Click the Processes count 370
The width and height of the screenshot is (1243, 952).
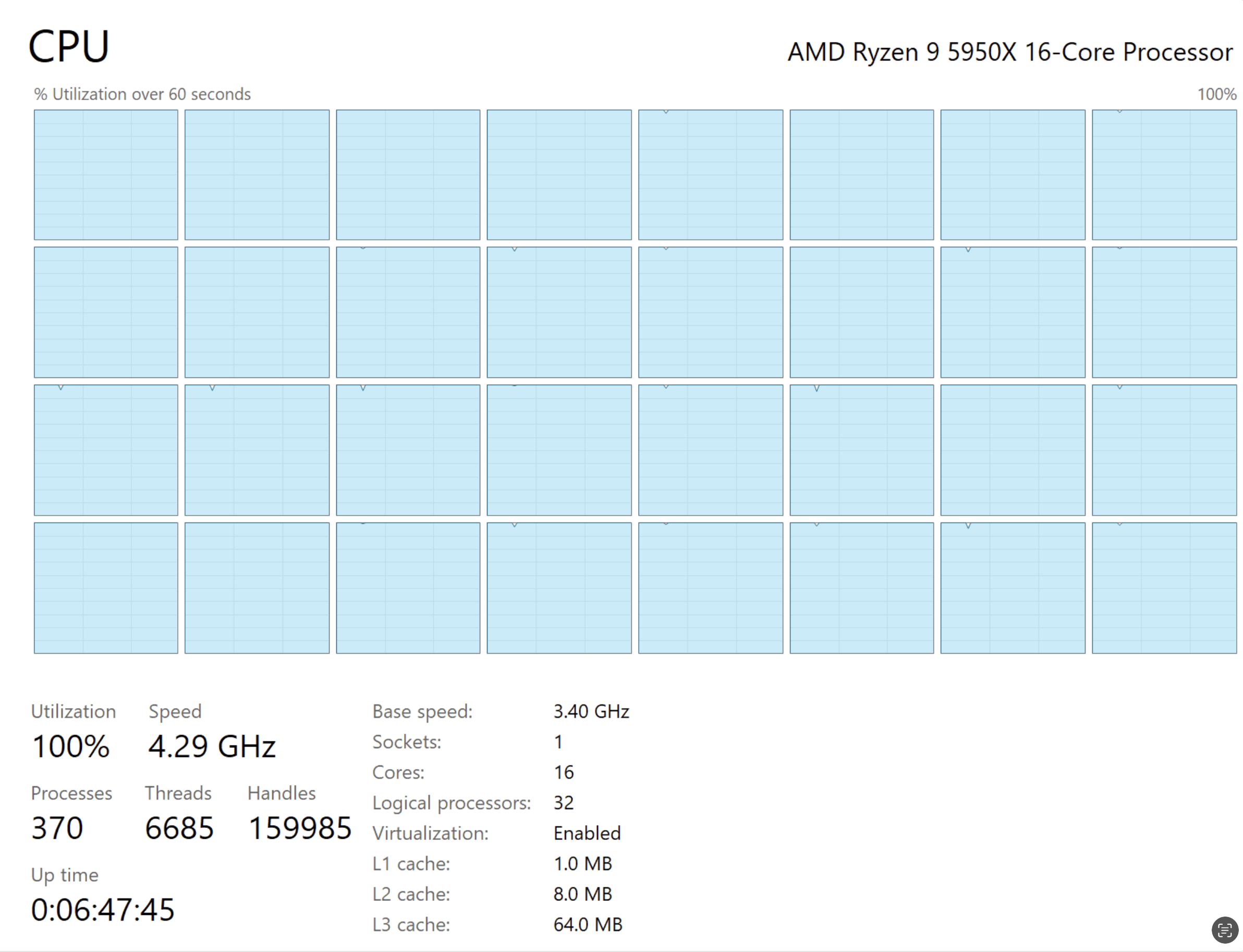(x=57, y=828)
